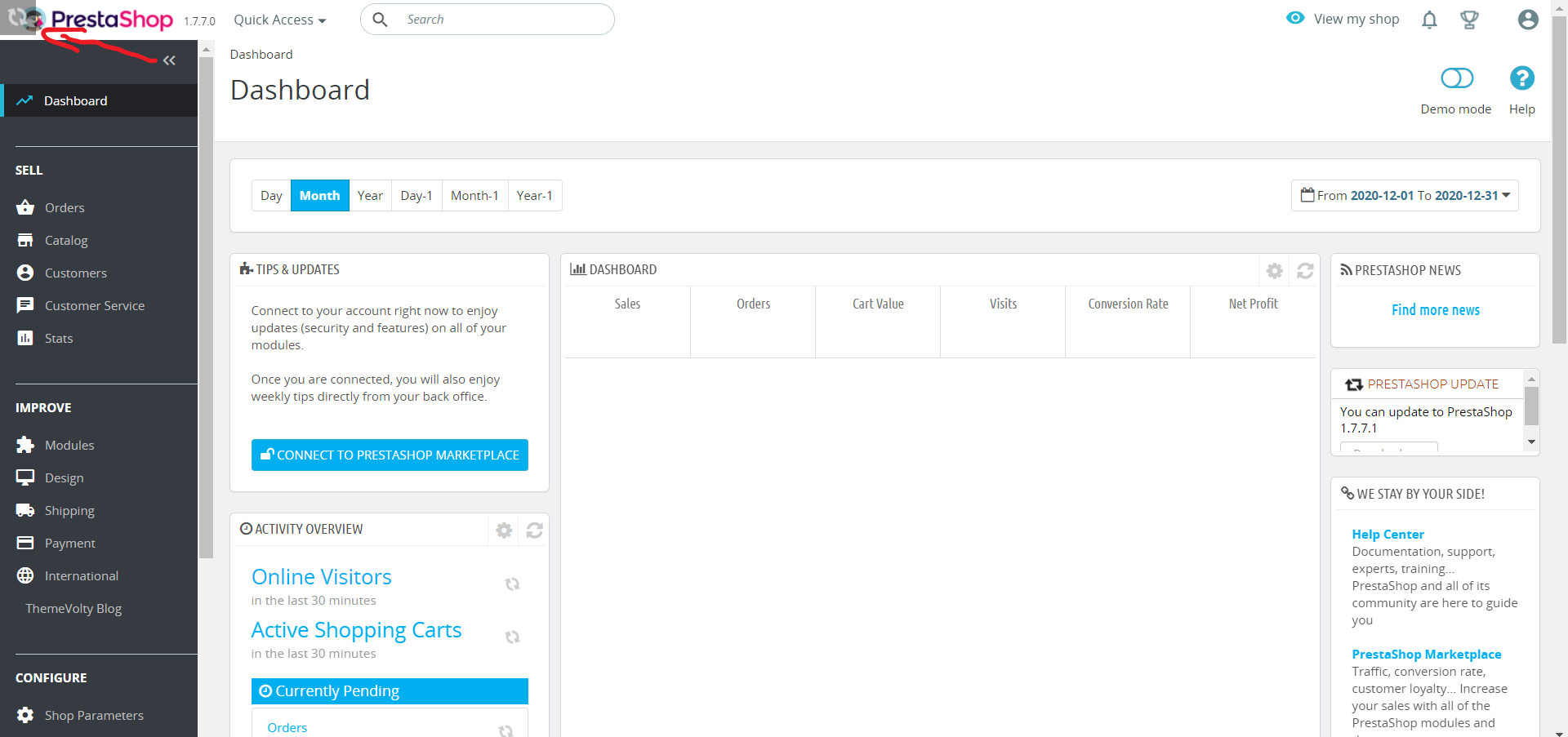Click the Orders basket icon

25,207
